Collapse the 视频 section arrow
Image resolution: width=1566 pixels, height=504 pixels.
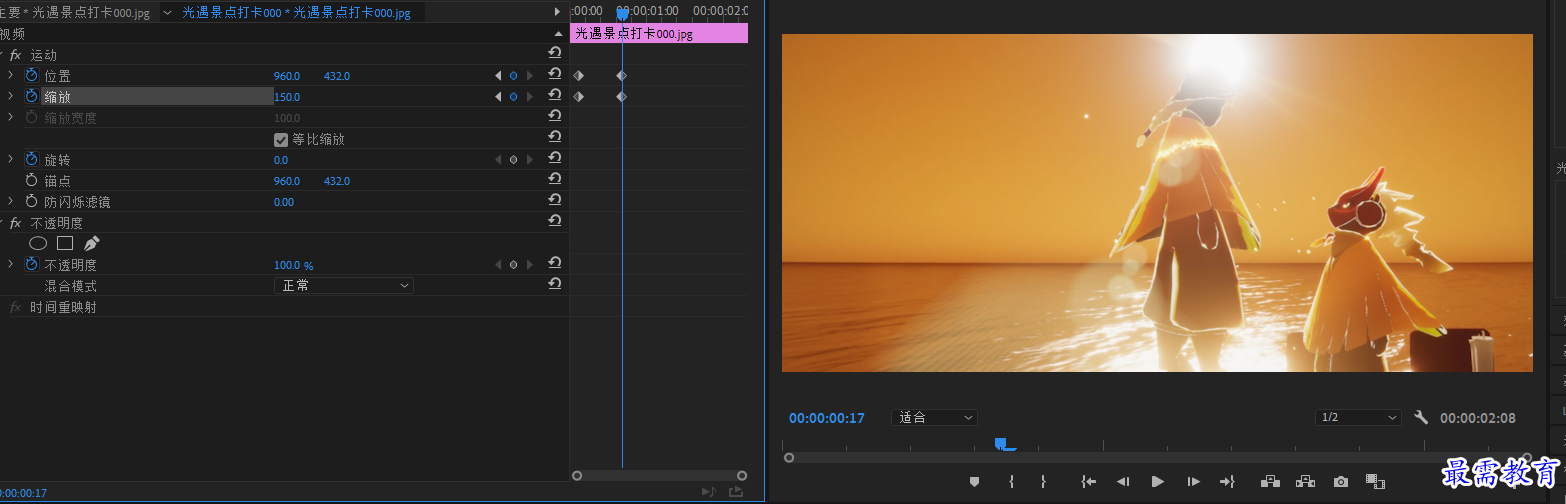click(x=557, y=33)
